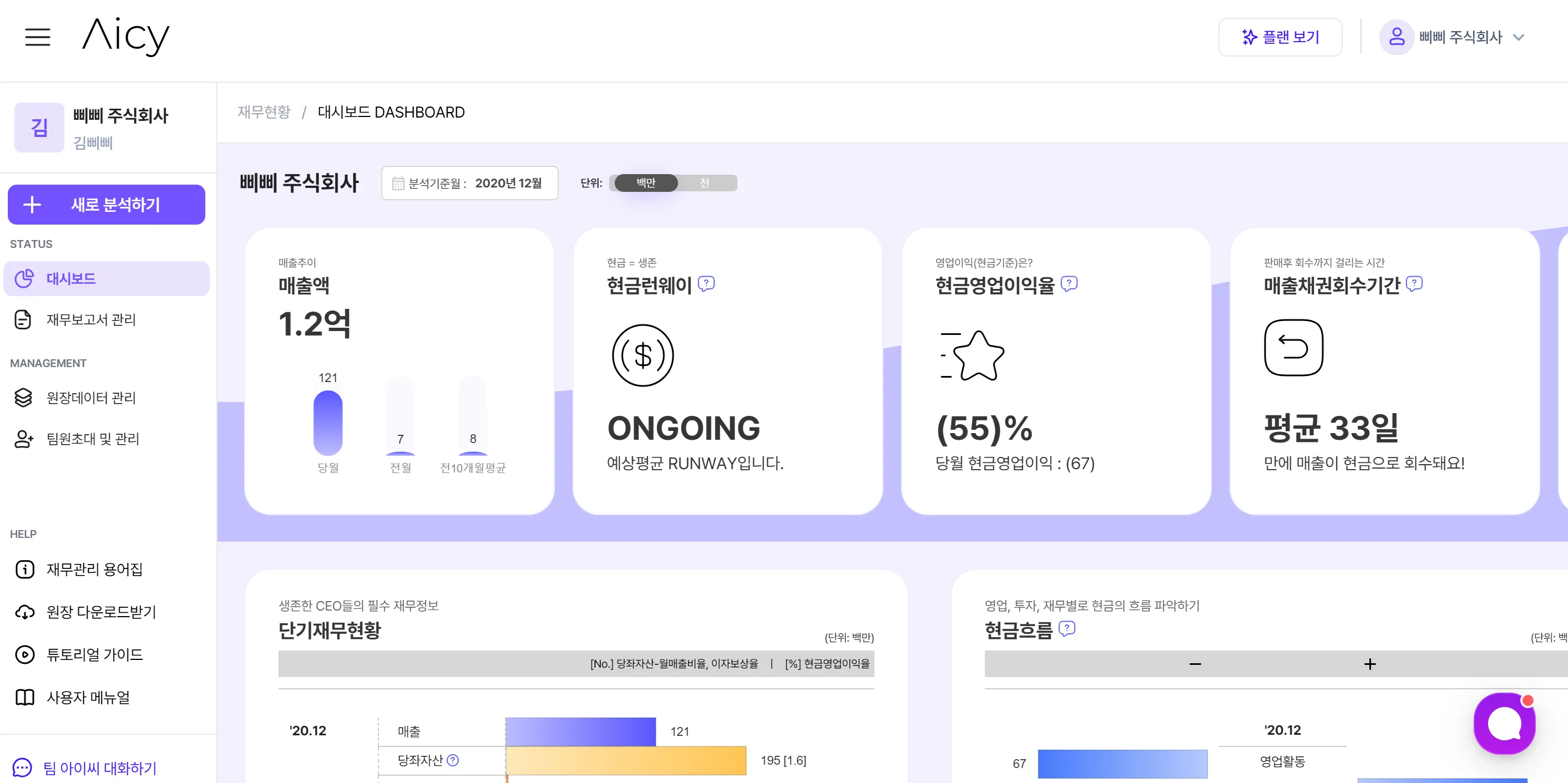Select 재무보고서 관리 in sidebar
Screen dimensions: 1568x783
pos(92,319)
